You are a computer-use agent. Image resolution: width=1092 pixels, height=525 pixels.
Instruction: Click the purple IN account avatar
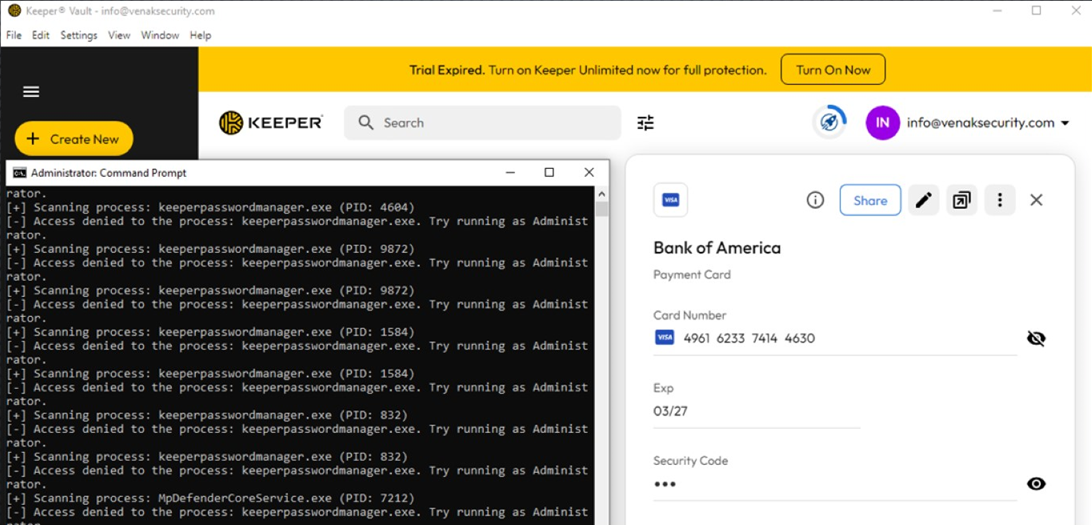tap(882, 123)
